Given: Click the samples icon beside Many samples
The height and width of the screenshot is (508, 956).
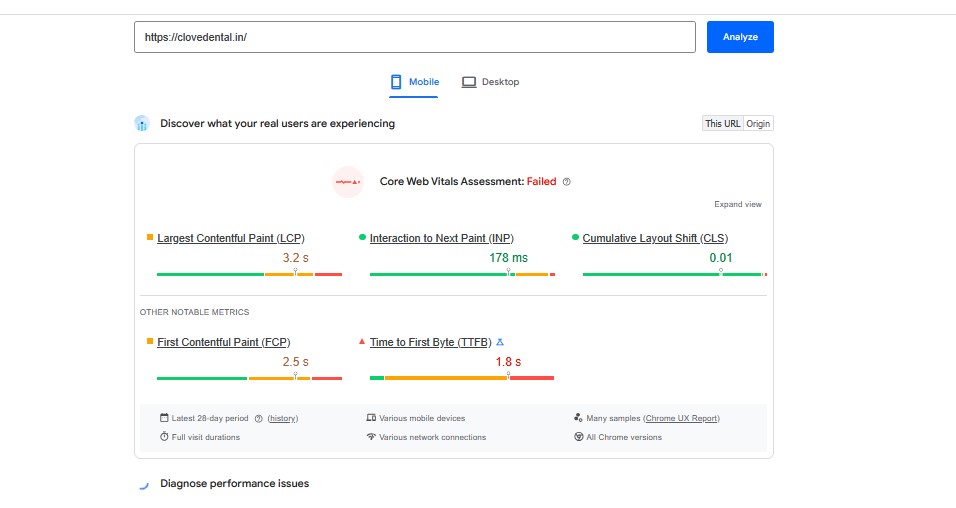Looking at the screenshot, I should pos(578,418).
